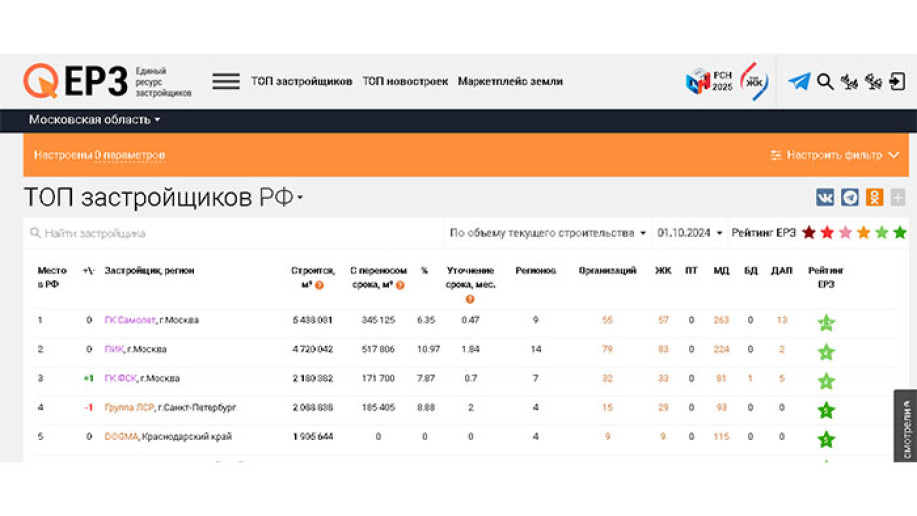The width and height of the screenshot is (917, 516).
Task: Toggle the dark green rating star filter
Action: point(899,233)
